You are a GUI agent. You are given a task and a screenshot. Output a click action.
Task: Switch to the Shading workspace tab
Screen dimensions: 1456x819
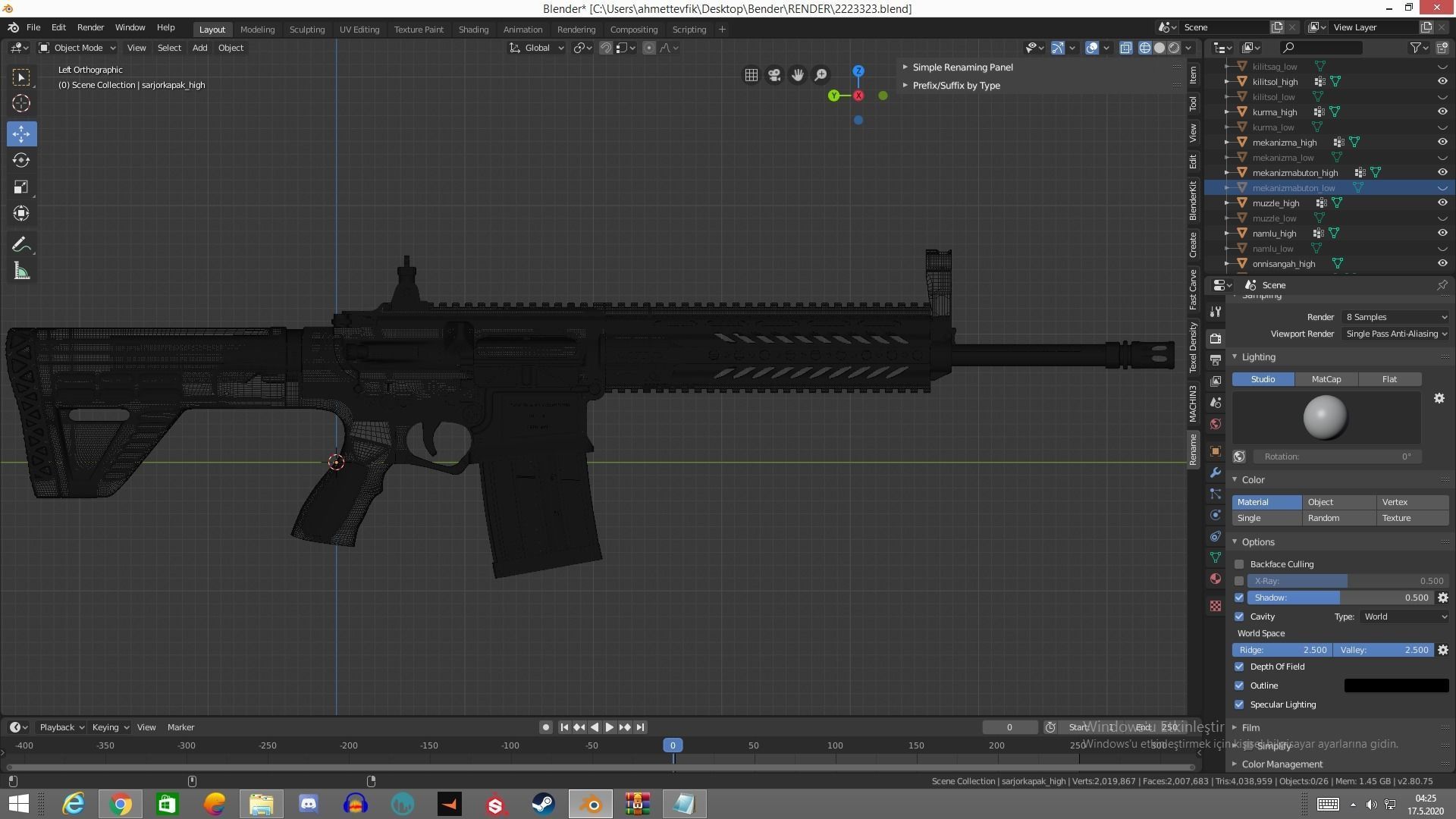[x=473, y=30]
